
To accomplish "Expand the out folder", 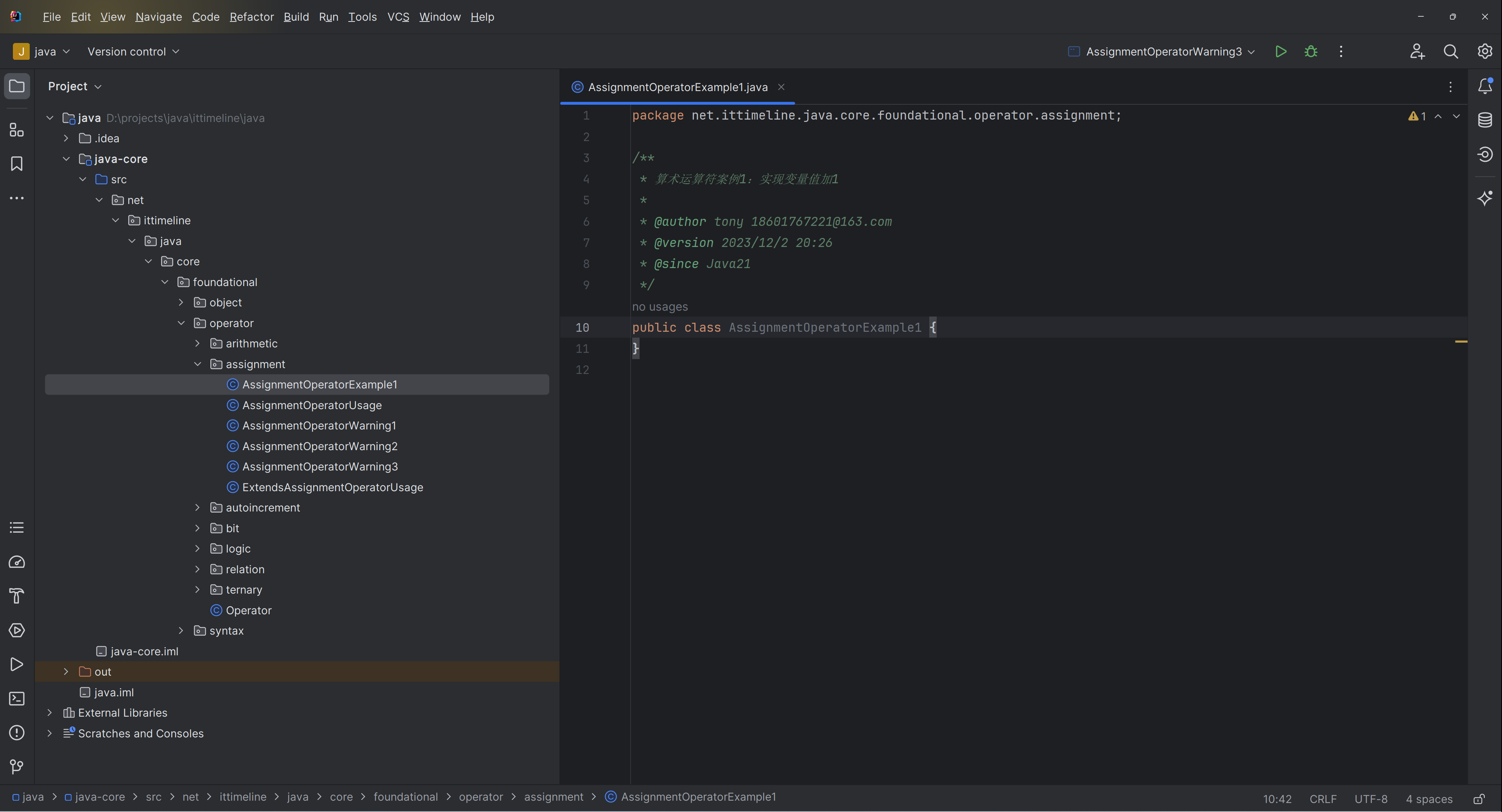I will click(66, 671).
